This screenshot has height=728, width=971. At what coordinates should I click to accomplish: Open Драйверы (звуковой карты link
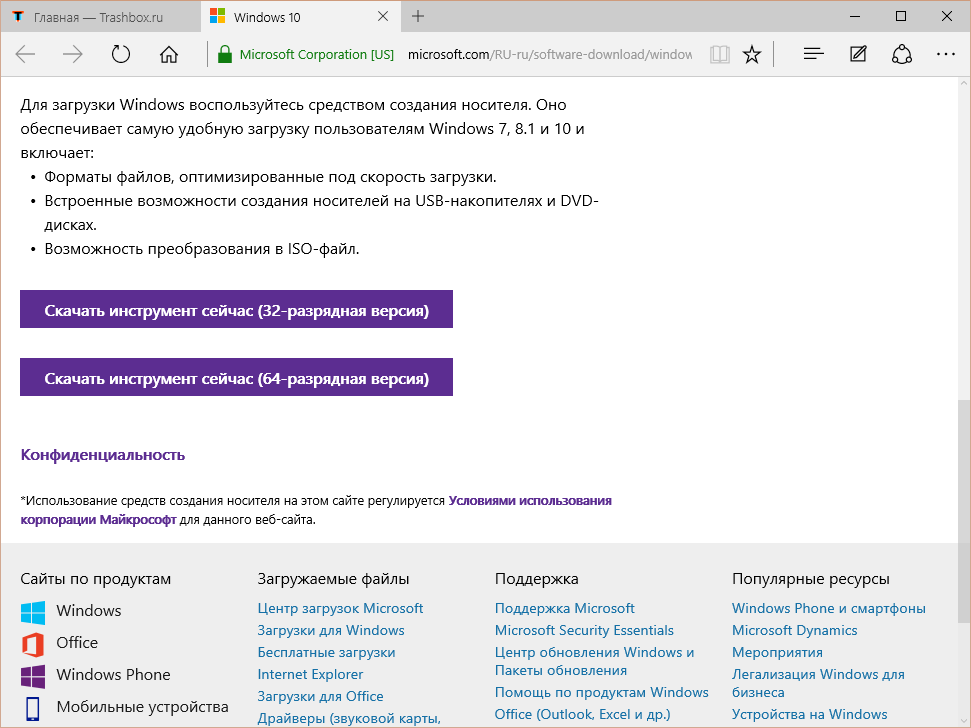pos(349,719)
